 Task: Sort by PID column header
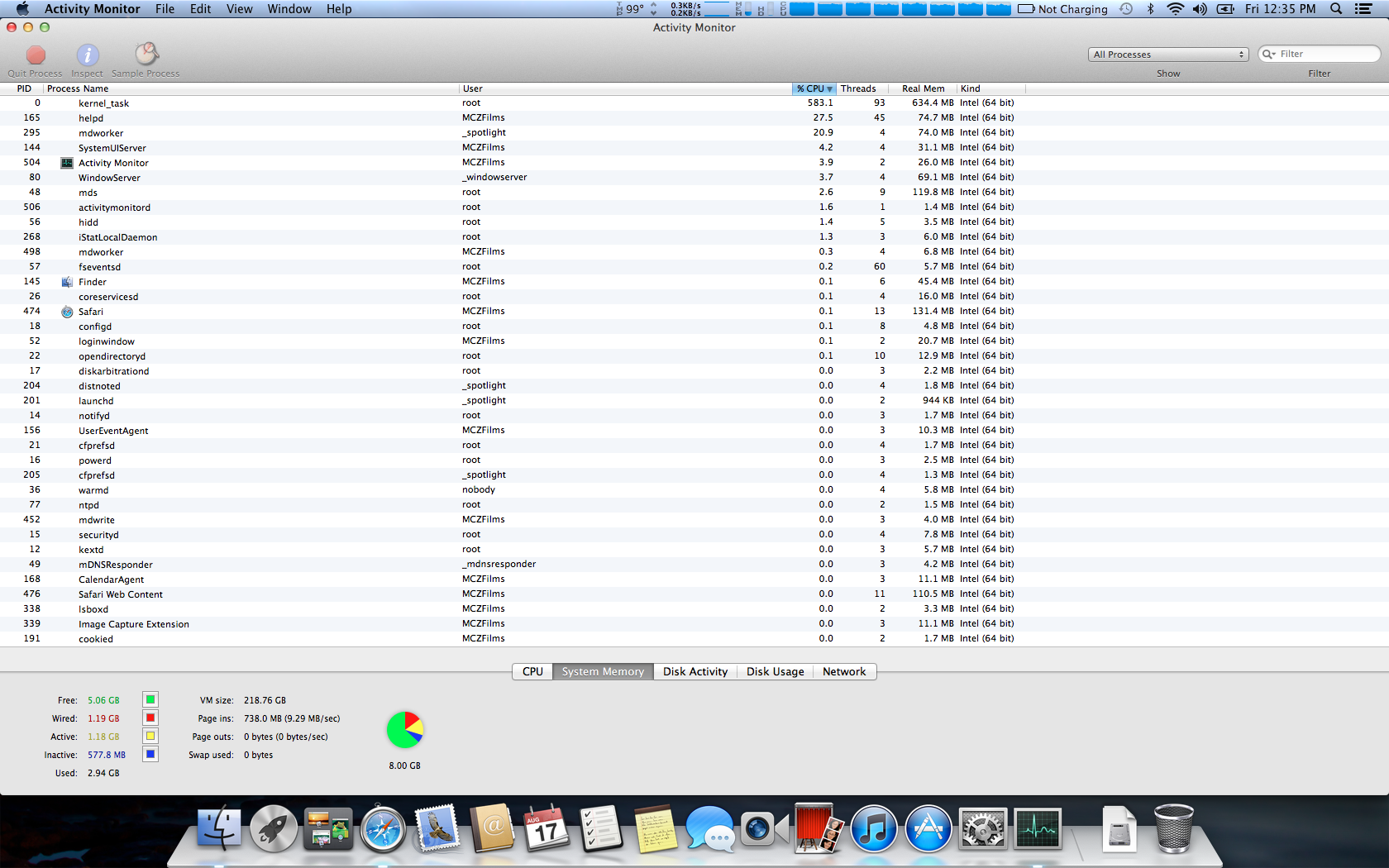coord(22,88)
